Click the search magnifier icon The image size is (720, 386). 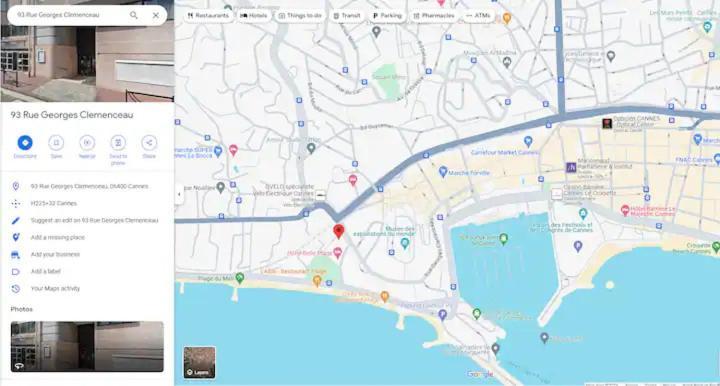134,15
